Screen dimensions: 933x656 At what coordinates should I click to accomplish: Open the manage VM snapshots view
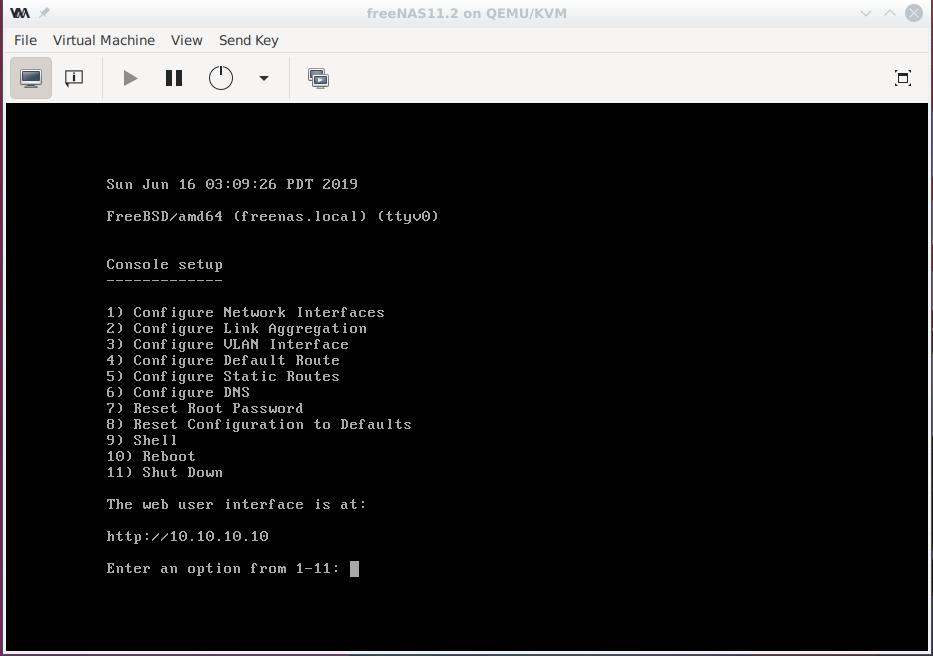pos(318,78)
